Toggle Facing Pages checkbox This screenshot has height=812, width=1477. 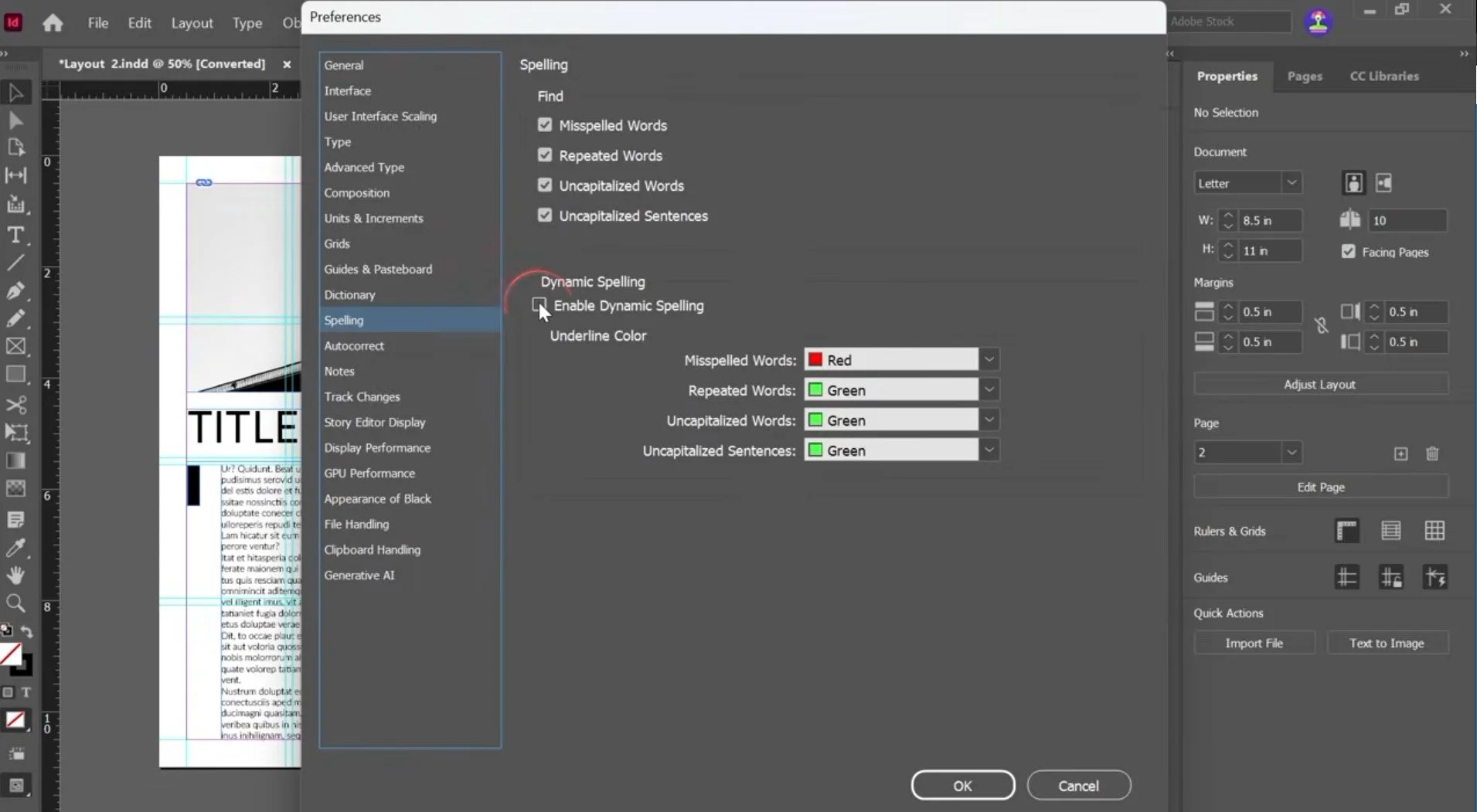(x=1349, y=252)
